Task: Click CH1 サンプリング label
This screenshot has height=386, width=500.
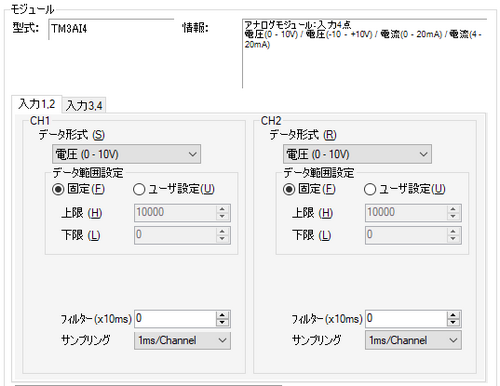Action: click(86, 340)
